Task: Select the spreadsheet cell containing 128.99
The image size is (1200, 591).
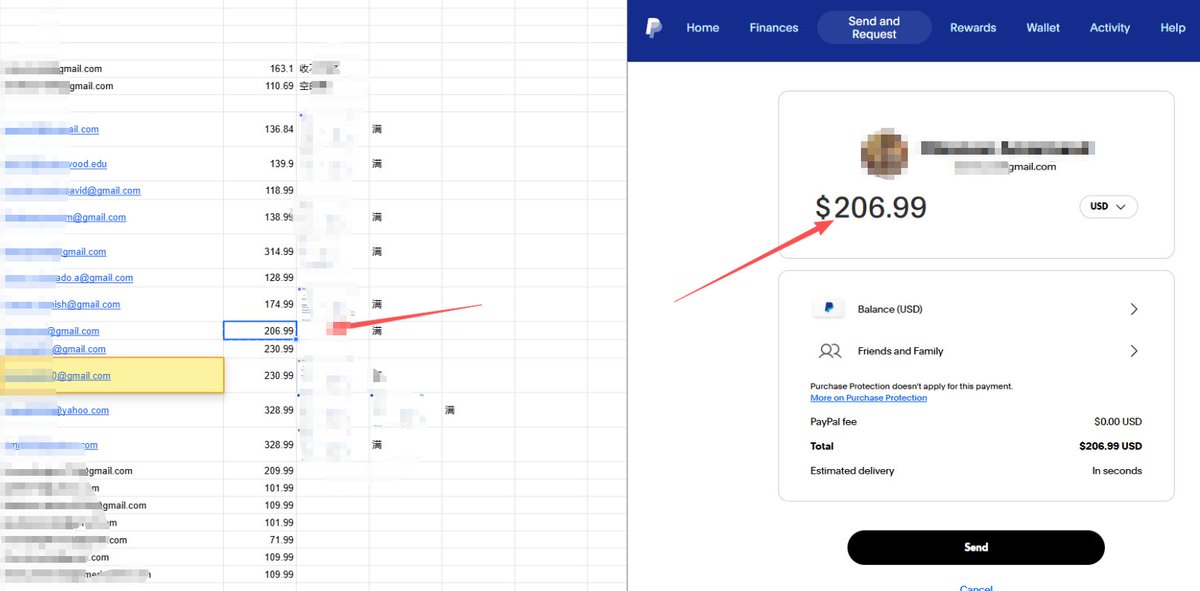Action: (x=260, y=278)
